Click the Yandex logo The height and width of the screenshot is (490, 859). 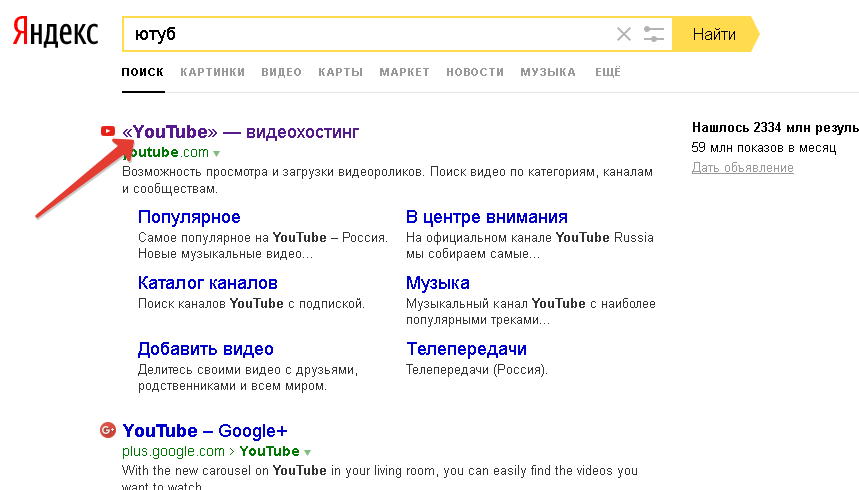point(55,34)
